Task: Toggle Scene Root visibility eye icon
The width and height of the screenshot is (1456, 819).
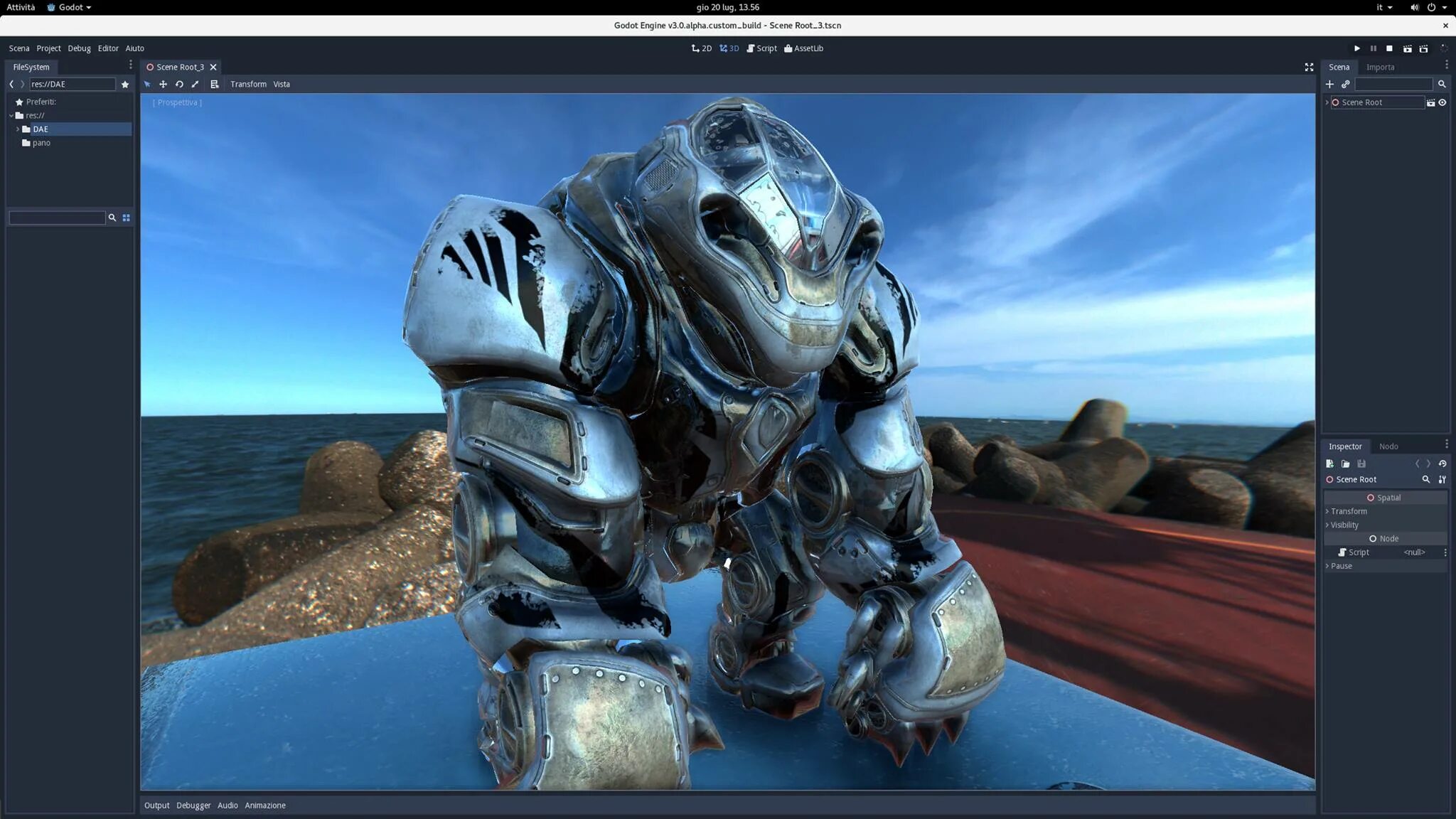Action: [x=1442, y=102]
